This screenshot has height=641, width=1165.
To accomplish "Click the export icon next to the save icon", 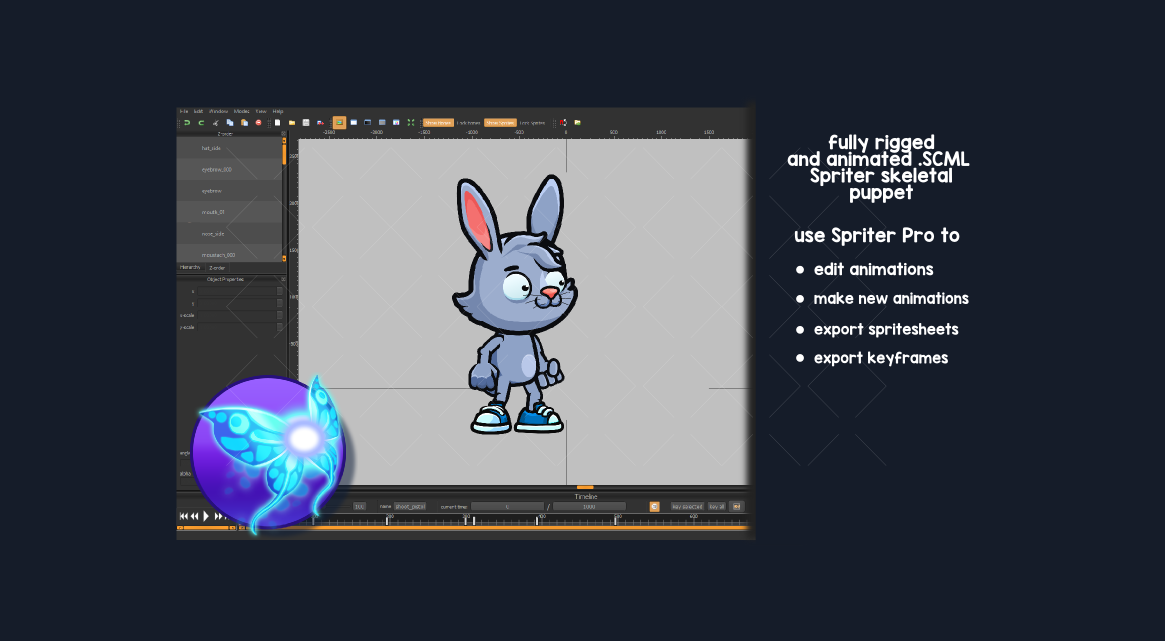I will click(320, 123).
